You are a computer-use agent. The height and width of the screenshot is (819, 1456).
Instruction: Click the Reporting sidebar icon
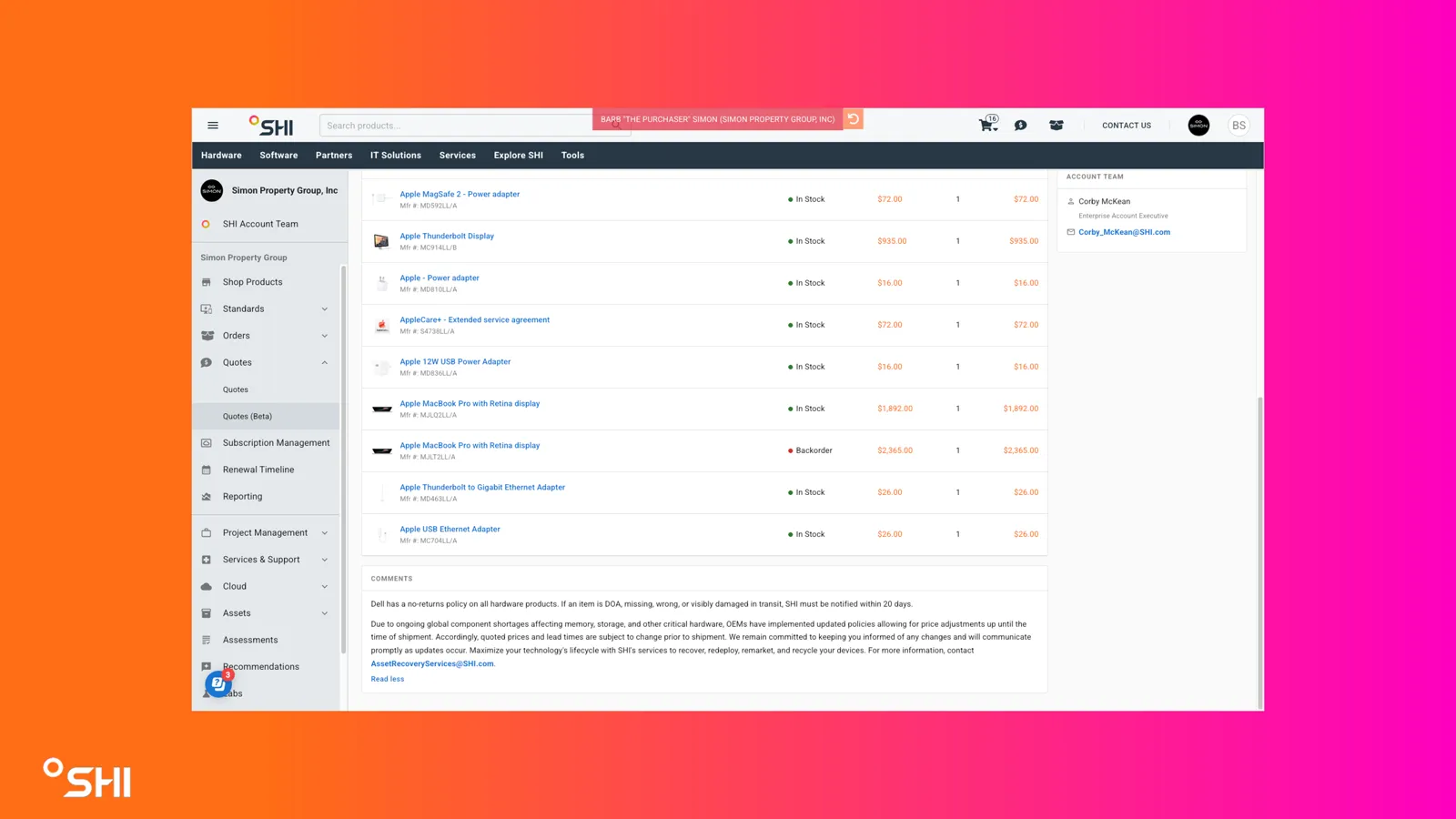click(x=207, y=497)
